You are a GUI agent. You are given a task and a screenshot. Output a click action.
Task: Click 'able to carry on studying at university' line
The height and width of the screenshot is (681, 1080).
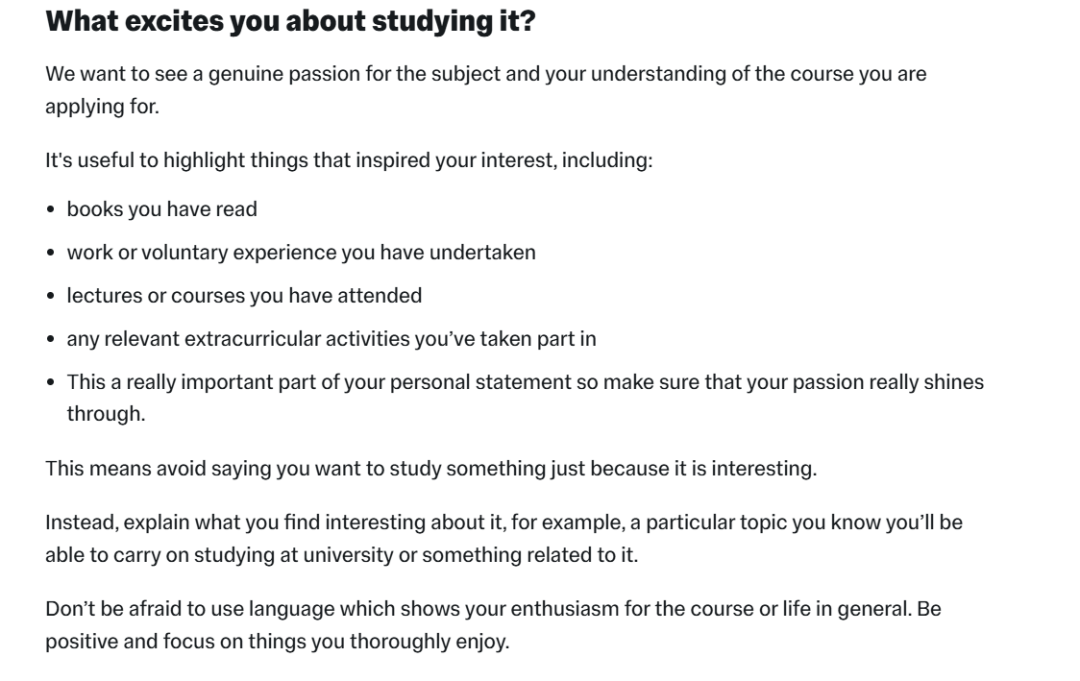tap(342, 555)
